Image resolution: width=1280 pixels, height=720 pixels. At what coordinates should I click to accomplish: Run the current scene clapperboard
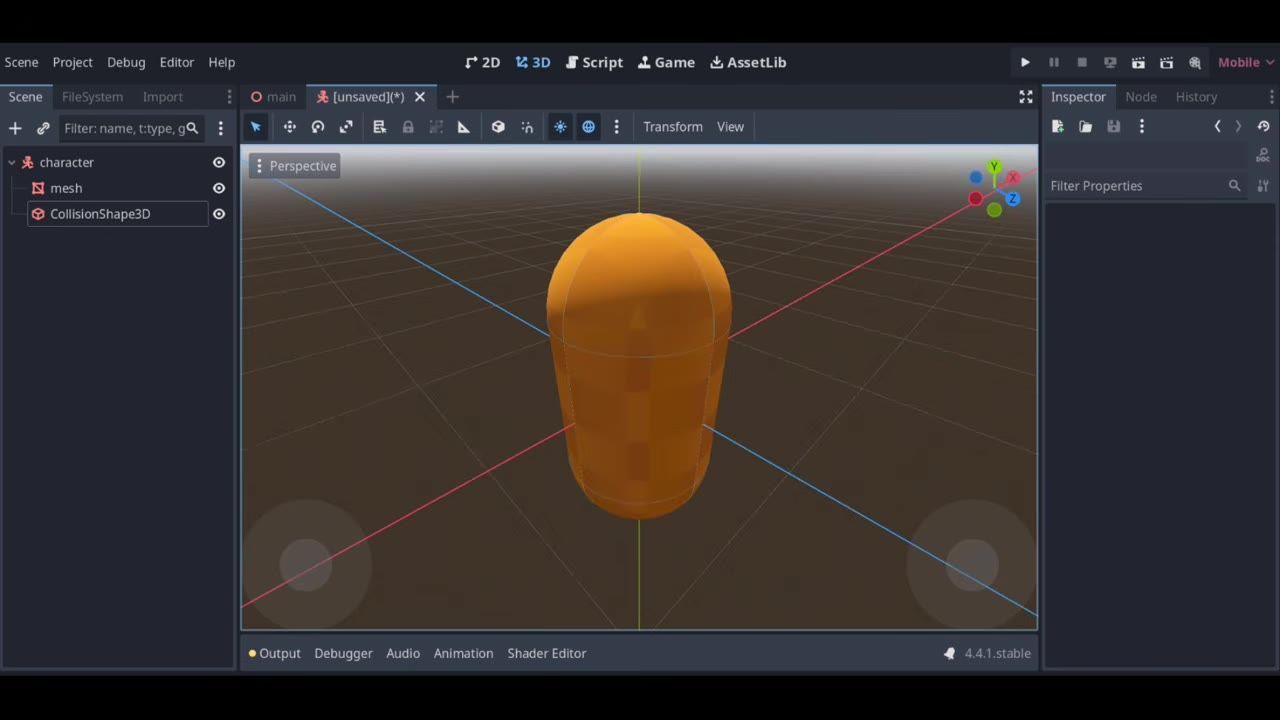(x=1138, y=62)
